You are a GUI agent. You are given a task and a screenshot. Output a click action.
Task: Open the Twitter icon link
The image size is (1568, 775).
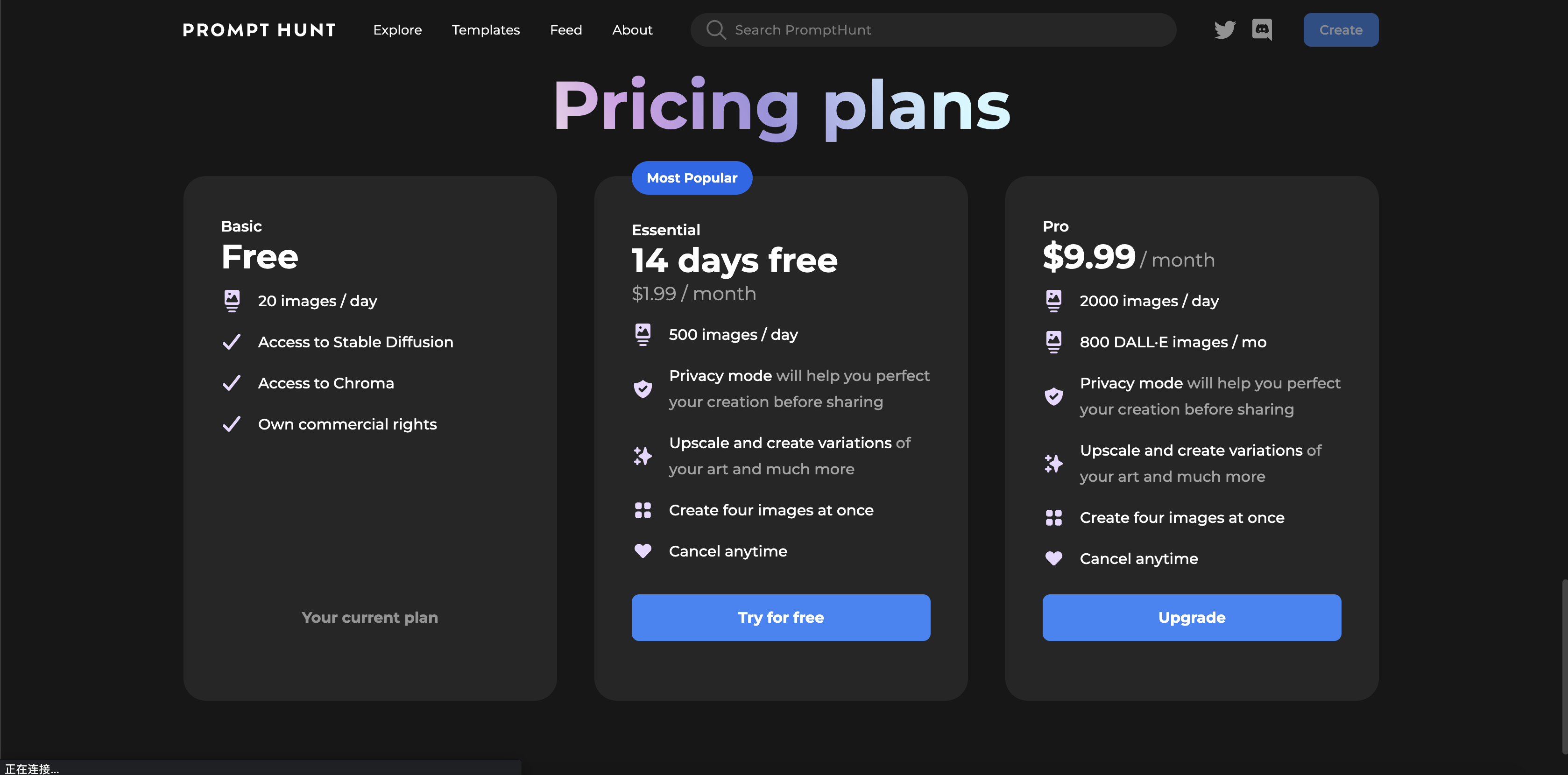1224,30
